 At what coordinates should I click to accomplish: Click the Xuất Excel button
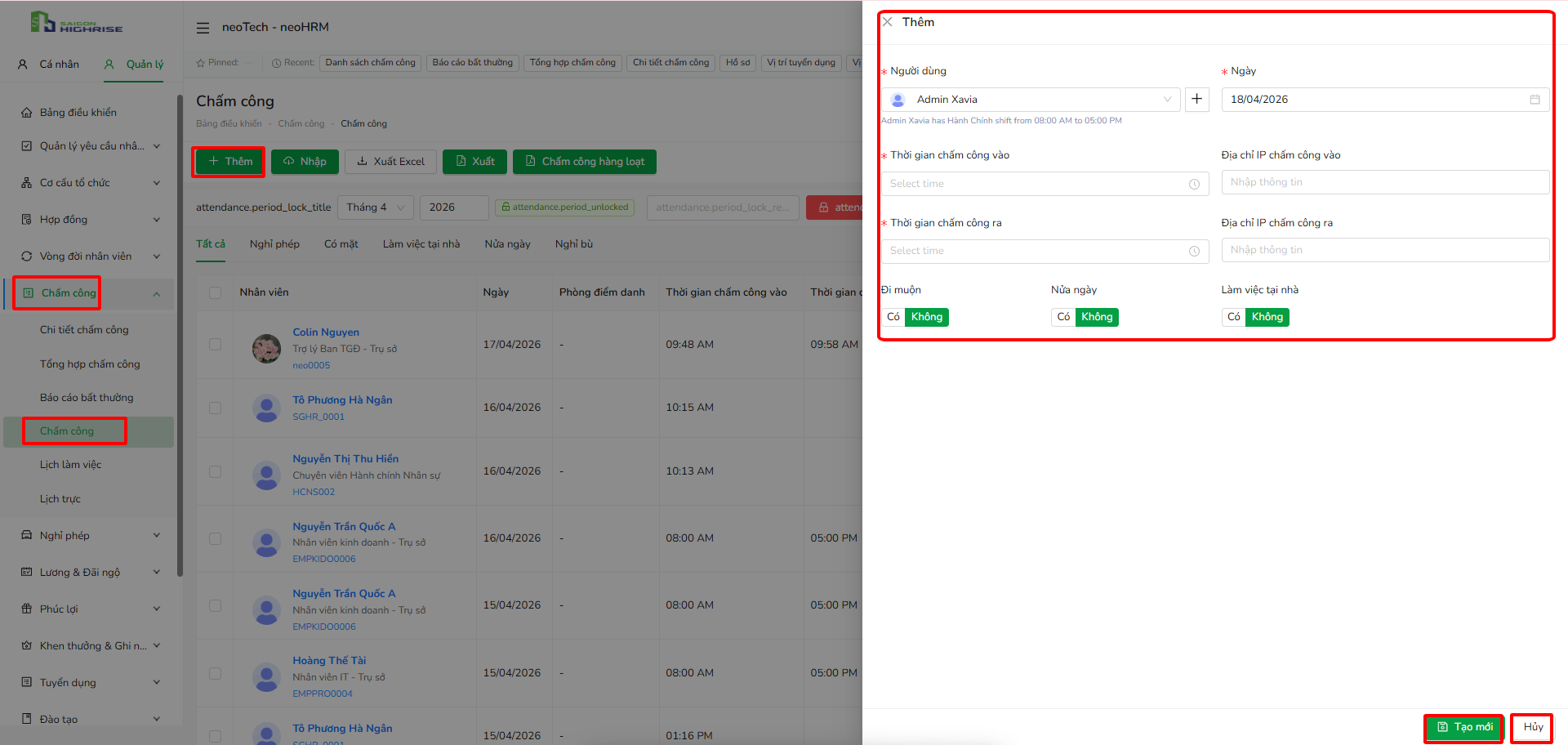tap(390, 162)
